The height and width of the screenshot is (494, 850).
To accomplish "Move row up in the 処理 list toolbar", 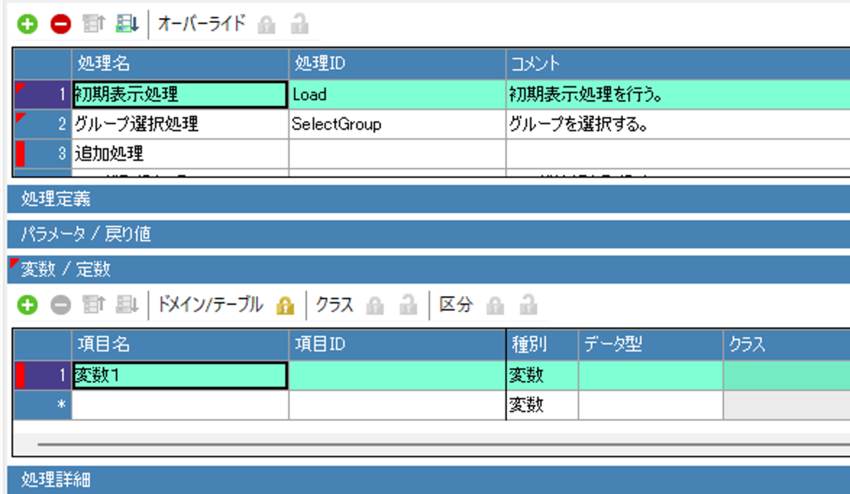I will tap(93, 24).
